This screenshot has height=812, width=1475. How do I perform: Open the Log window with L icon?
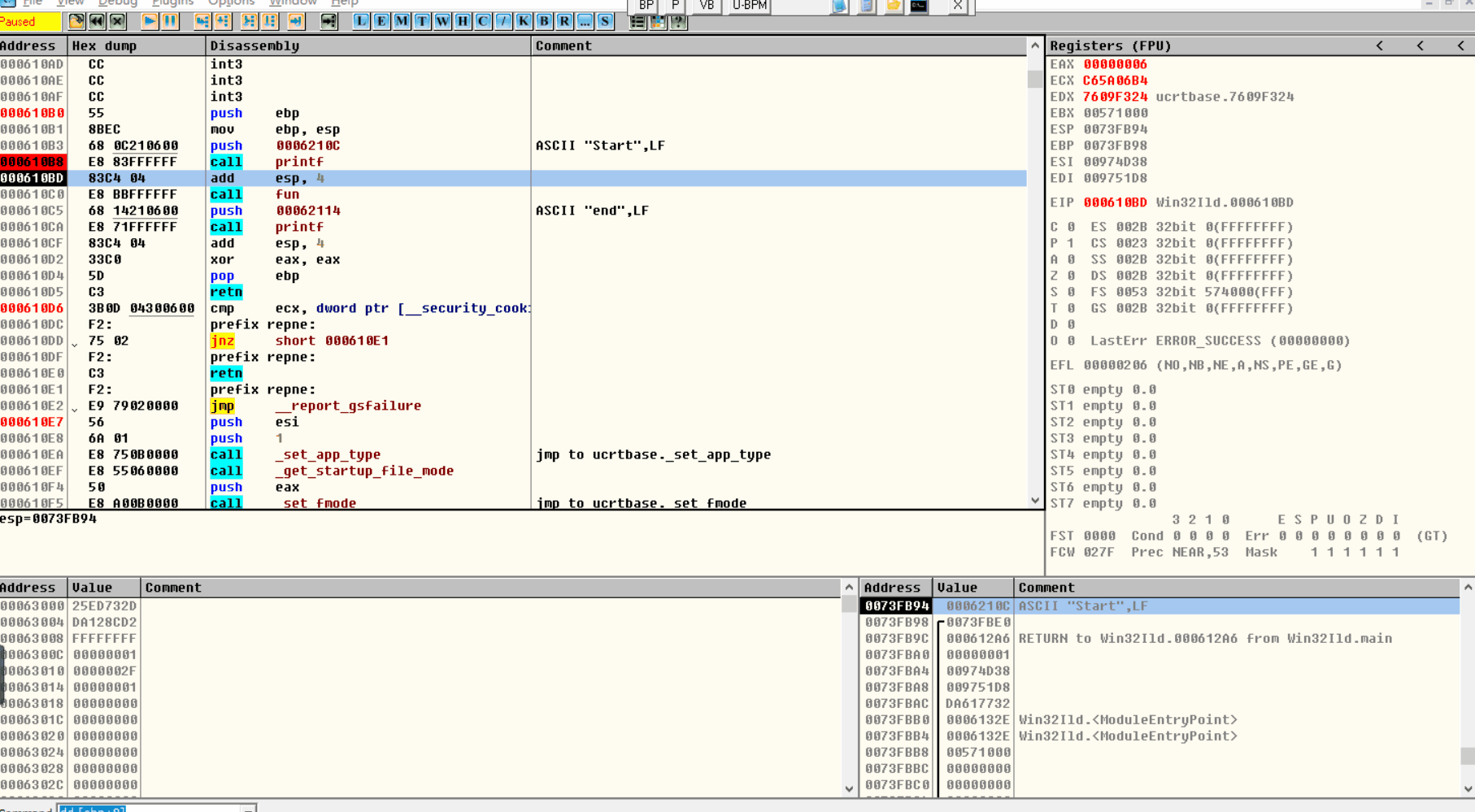point(361,21)
